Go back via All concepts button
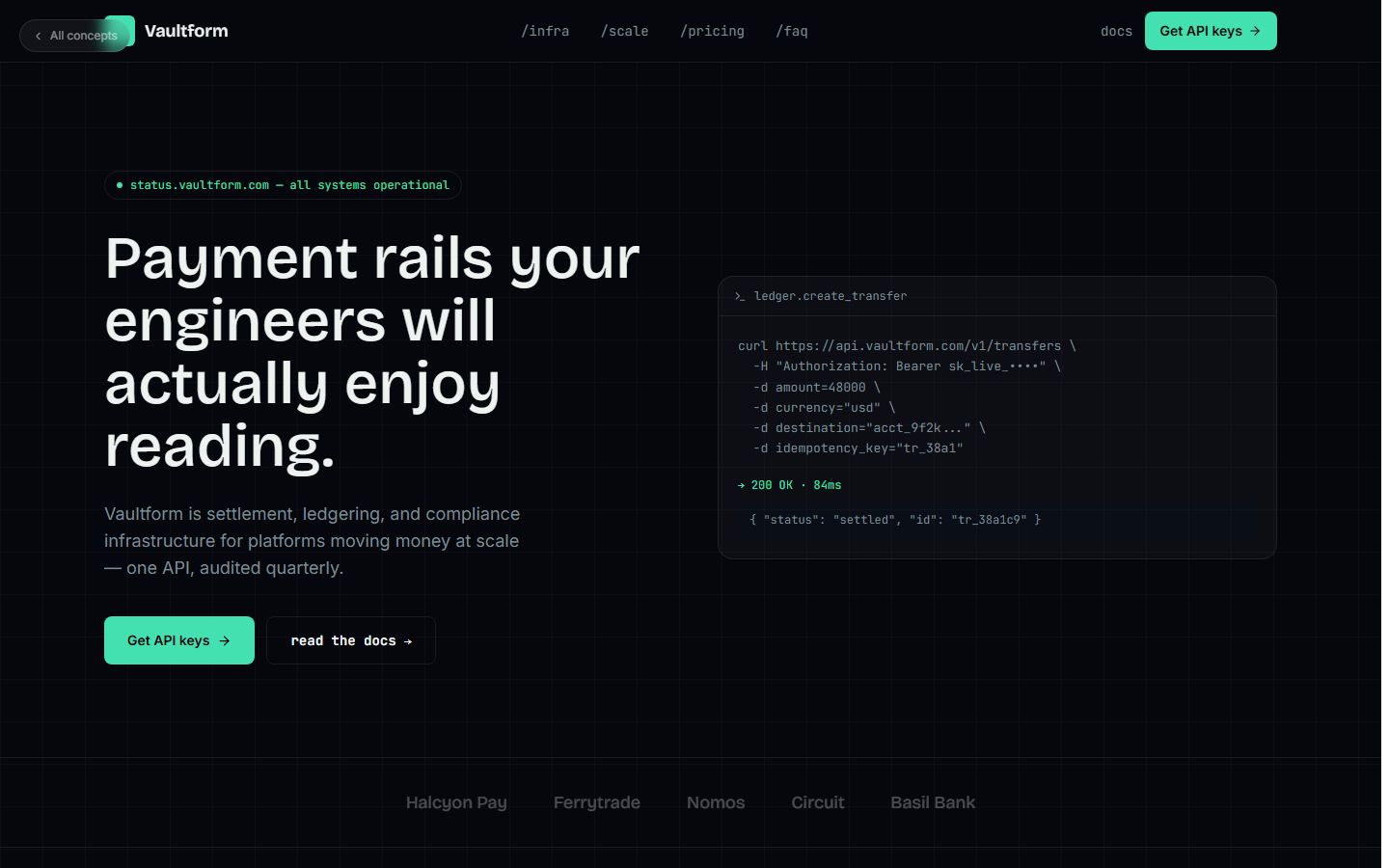Viewport: 1389px width, 868px height. click(x=74, y=36)
